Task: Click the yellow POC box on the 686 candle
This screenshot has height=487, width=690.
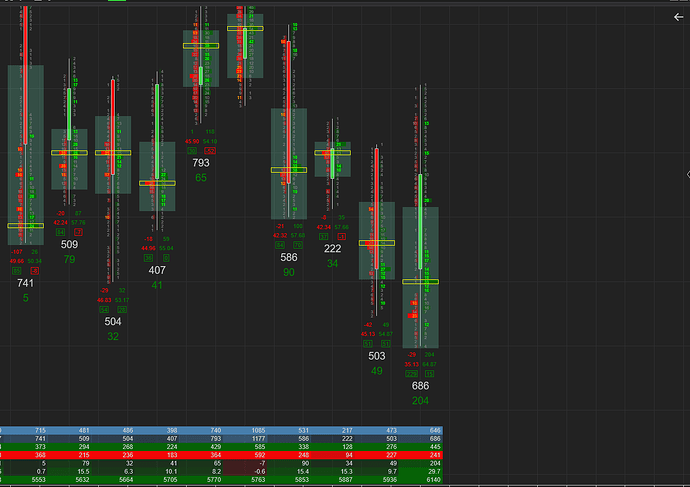Action: coord(420,282)
